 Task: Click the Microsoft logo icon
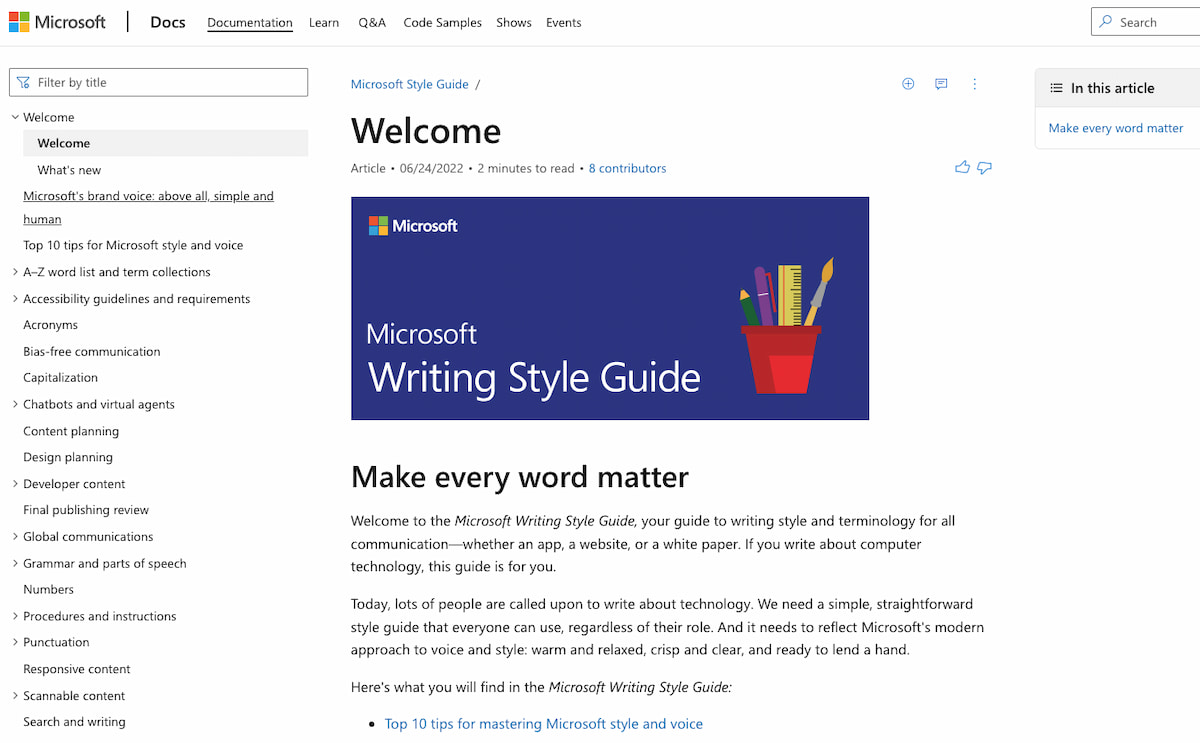[20, 21]
